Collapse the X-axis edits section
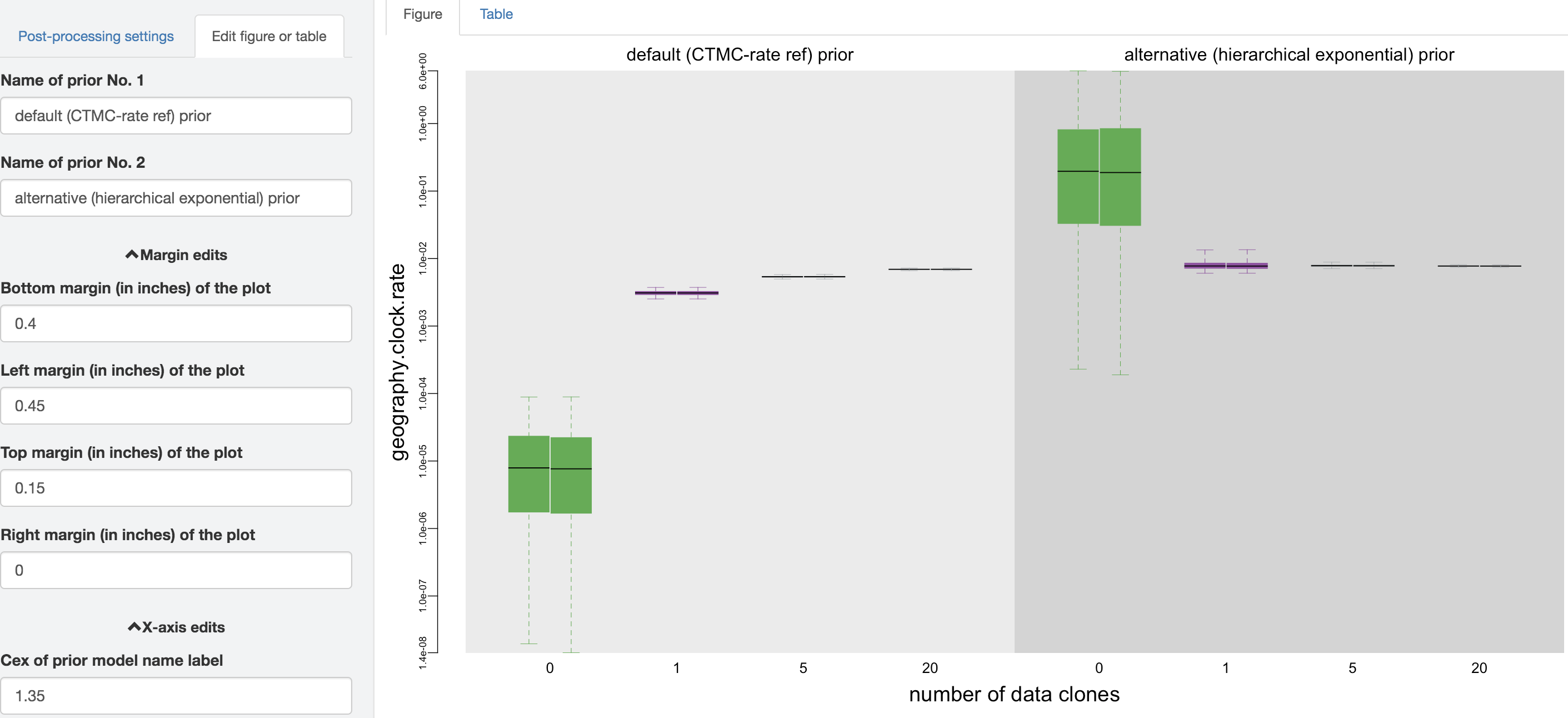Viewport: 1568px width, 718px height. pyautogui.click(x=183, y=627)
